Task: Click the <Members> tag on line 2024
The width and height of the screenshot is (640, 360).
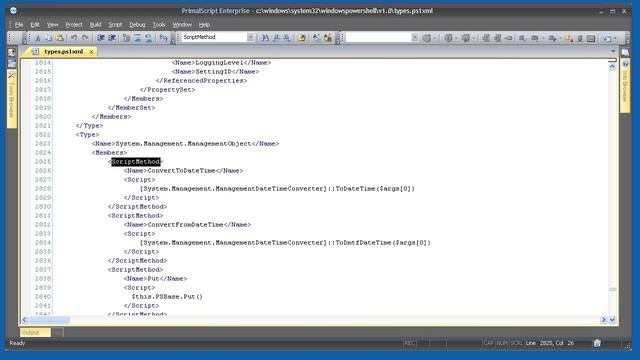Action: pyautogui.click(x=109, y=153)
